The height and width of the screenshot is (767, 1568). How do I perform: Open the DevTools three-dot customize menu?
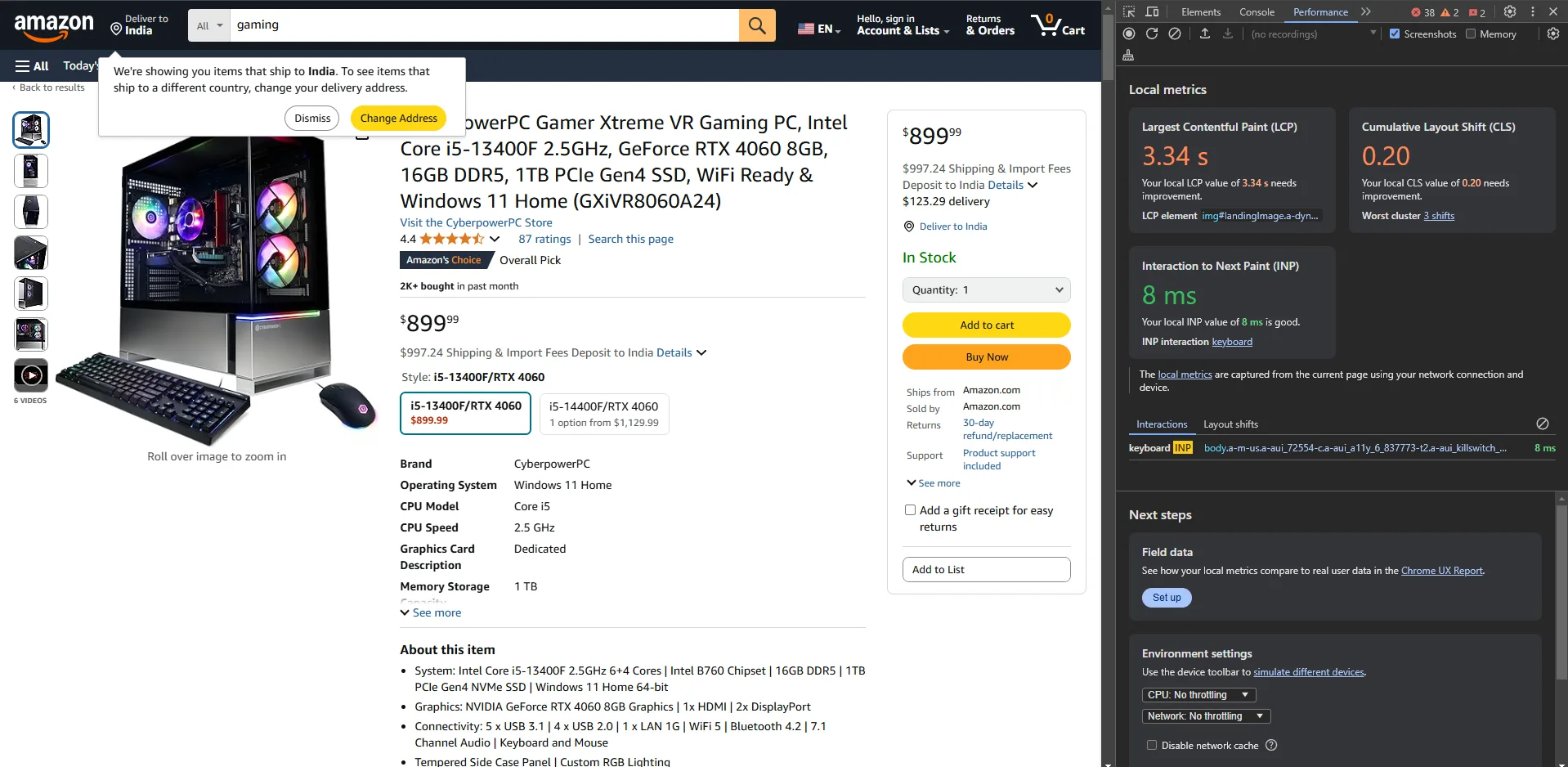1533,11
